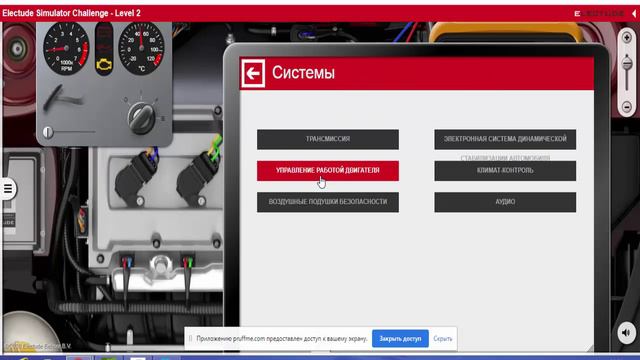Open ЭЛЕКТРОННАЯ СИСТЕМА ДИНАМИЧЕСКОЙ system
The width and height of the screenshot is (640, 360).
coord(505,139)
